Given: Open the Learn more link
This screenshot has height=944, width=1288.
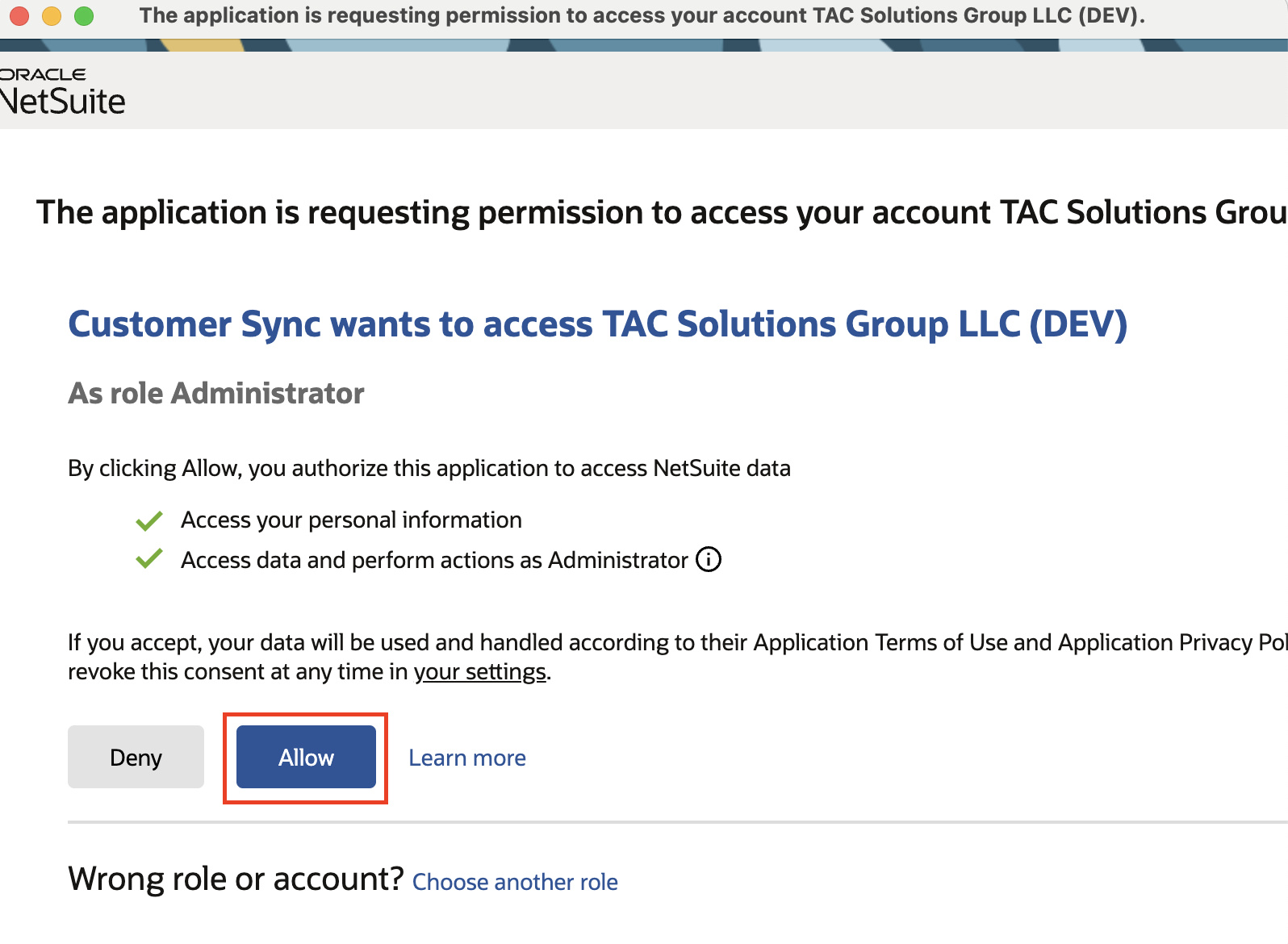Looking at the screenshot, I should 466,758.
